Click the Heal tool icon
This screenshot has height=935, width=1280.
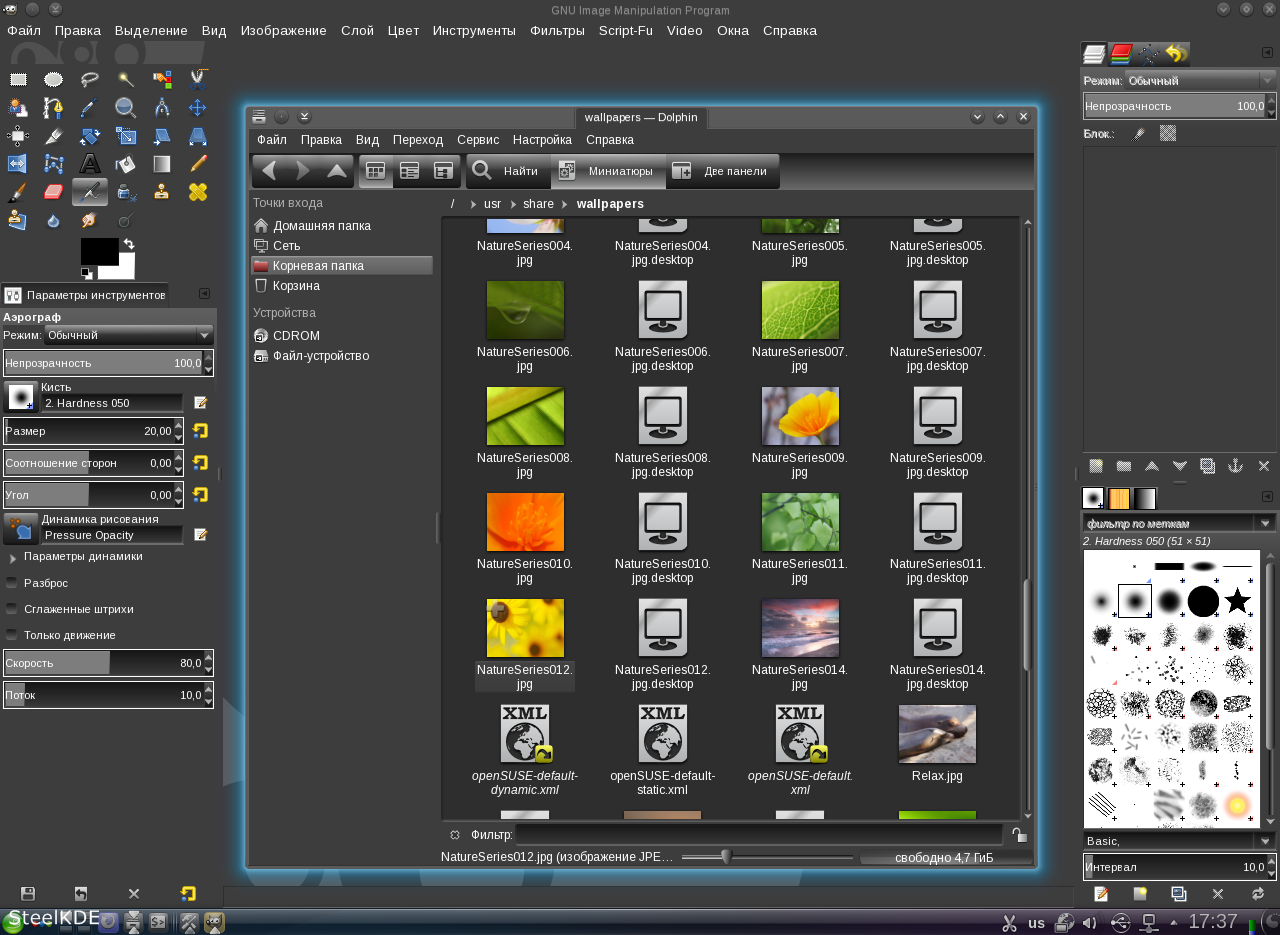198,192
